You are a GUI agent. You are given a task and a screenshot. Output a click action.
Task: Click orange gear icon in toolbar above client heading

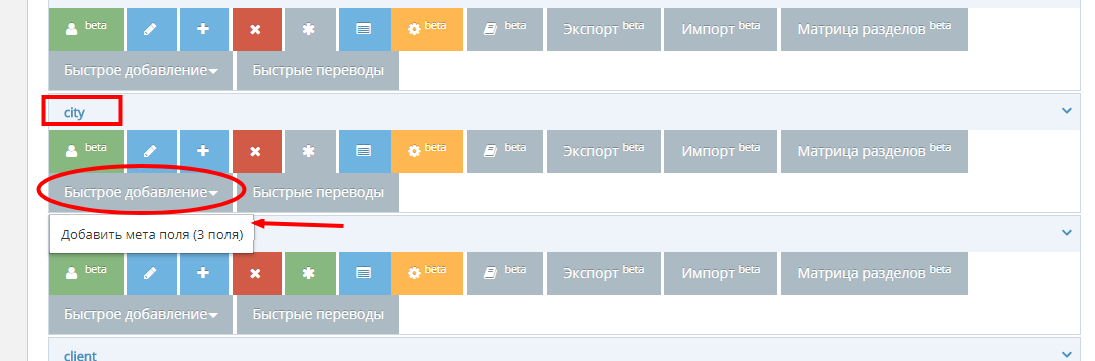427,274
